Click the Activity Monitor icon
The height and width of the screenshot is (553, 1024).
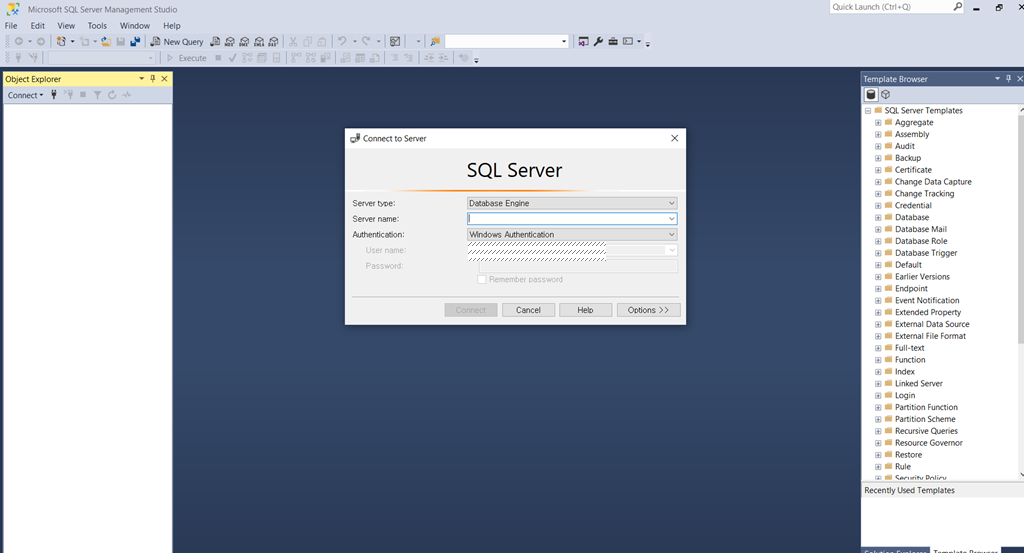pos(395,41)
